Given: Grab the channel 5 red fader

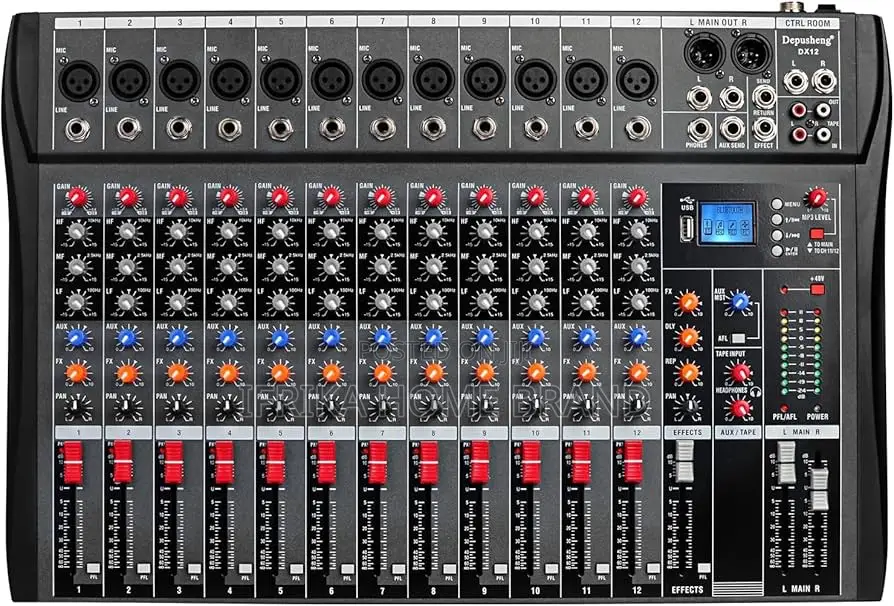Looking at the screenshot, I should point(275,462).
